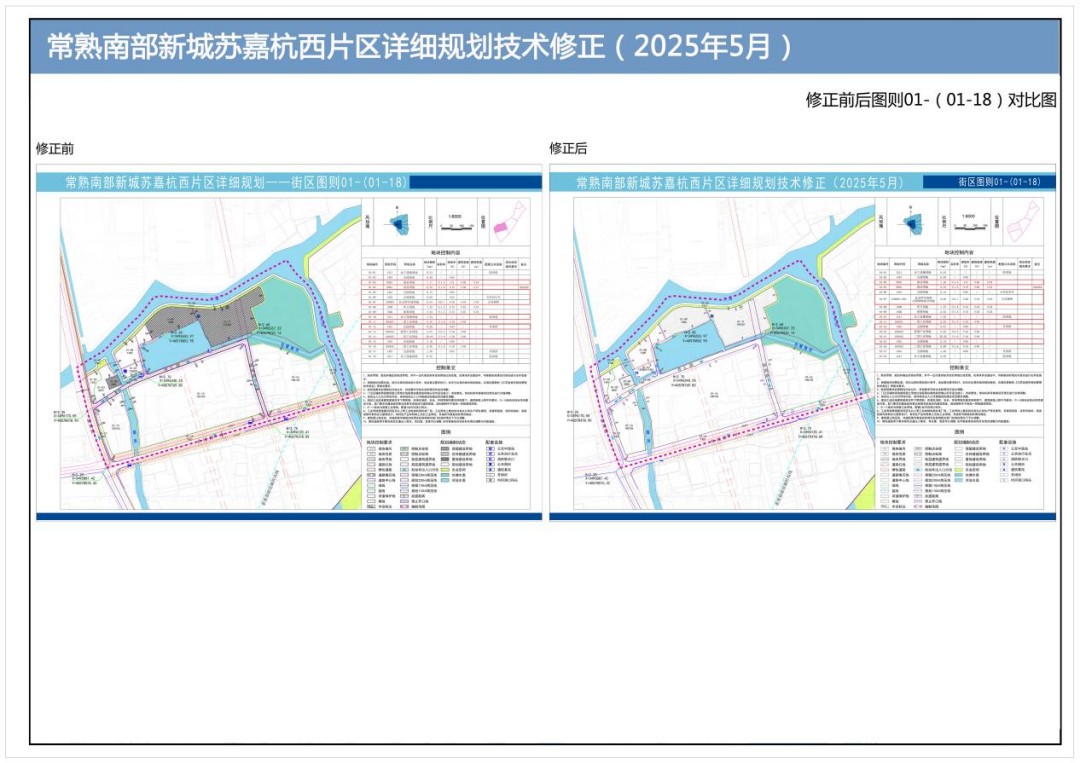The image size is (1080, 763).
Task: Click the wind rose diagram in the 修正后 map
Action: tap(910, 222)
